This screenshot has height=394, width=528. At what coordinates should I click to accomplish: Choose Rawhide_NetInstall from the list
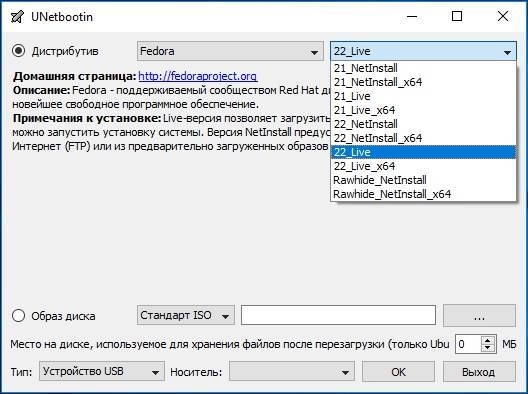423,180
